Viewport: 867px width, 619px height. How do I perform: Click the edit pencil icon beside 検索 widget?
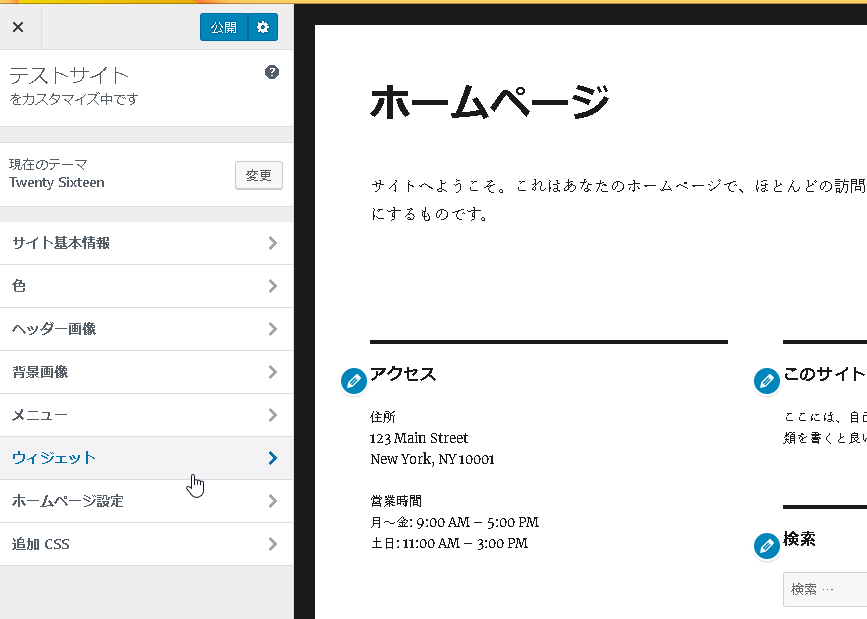pyautogui.click(x=766, y=545)
